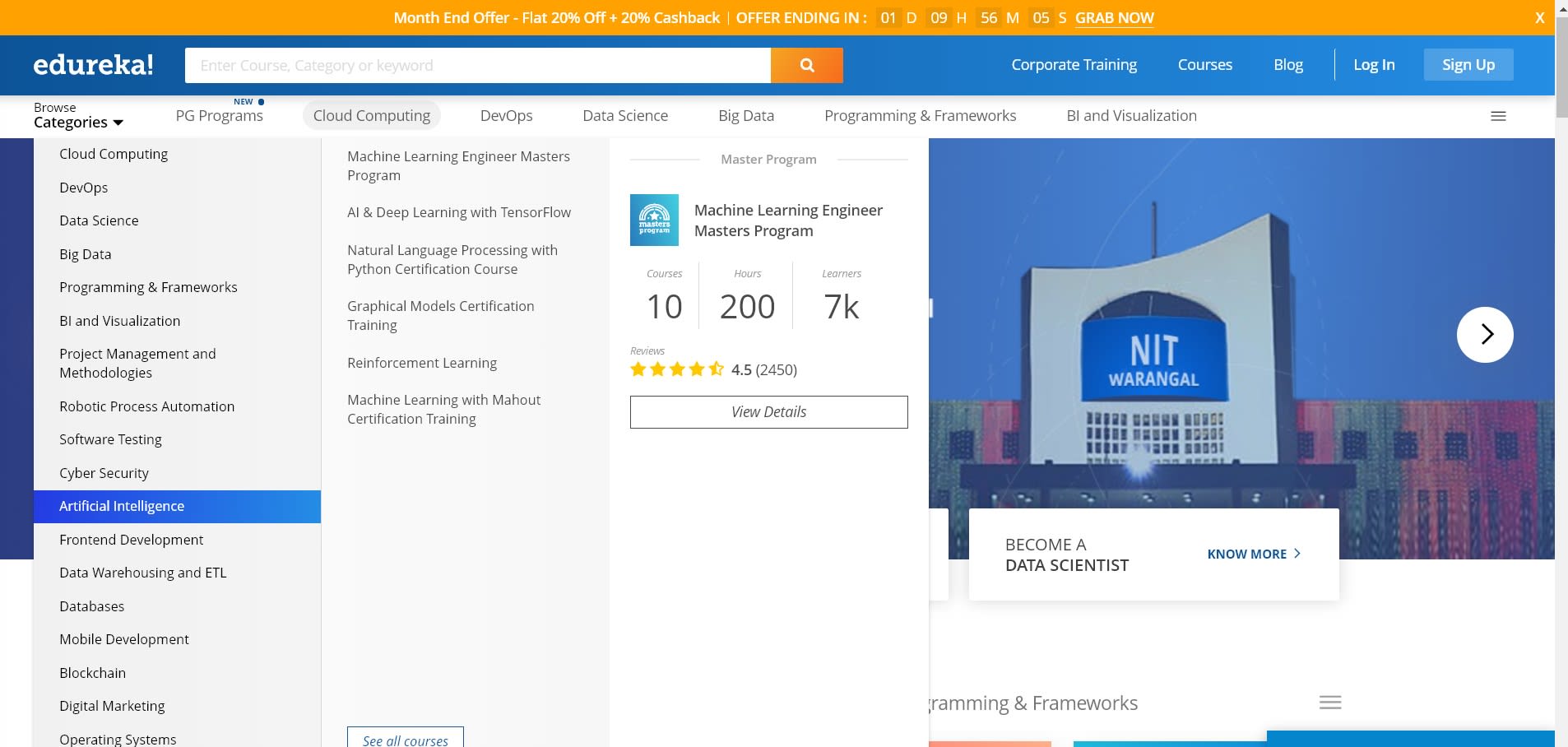Open the Blog link

1287,65
